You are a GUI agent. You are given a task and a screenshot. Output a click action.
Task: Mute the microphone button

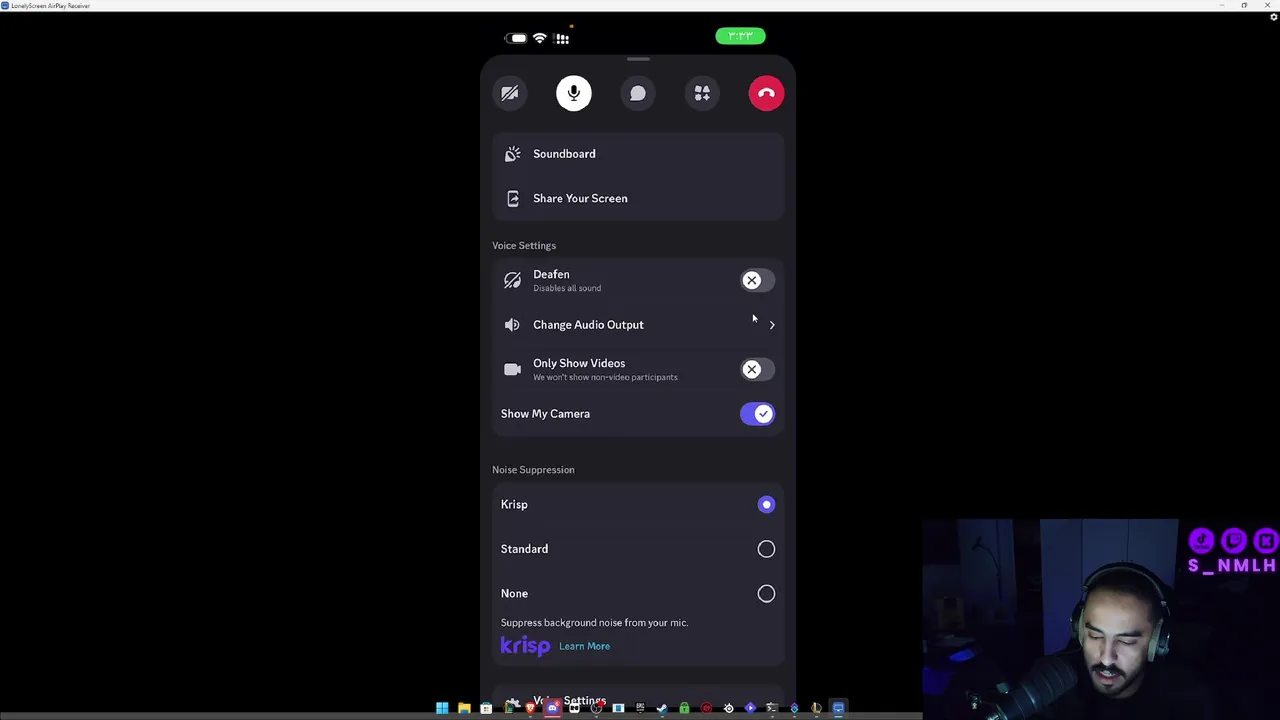tap(574, 93)
